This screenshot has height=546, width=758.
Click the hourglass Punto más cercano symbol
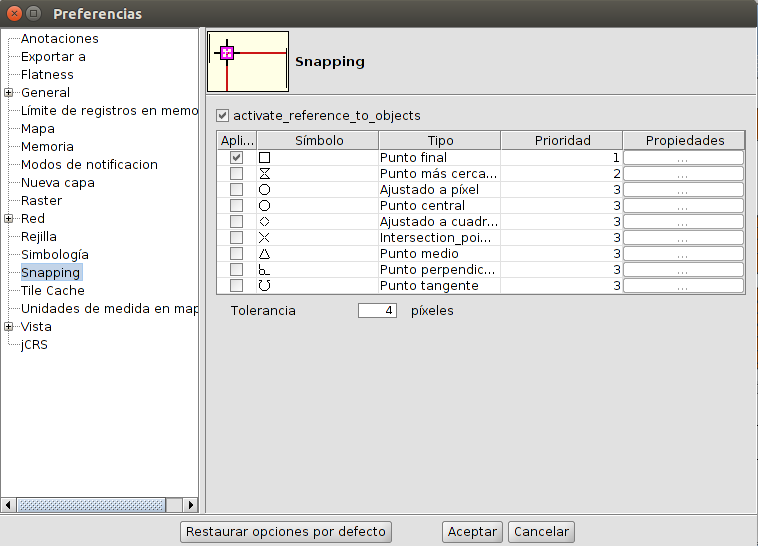(x=265, y=174)
